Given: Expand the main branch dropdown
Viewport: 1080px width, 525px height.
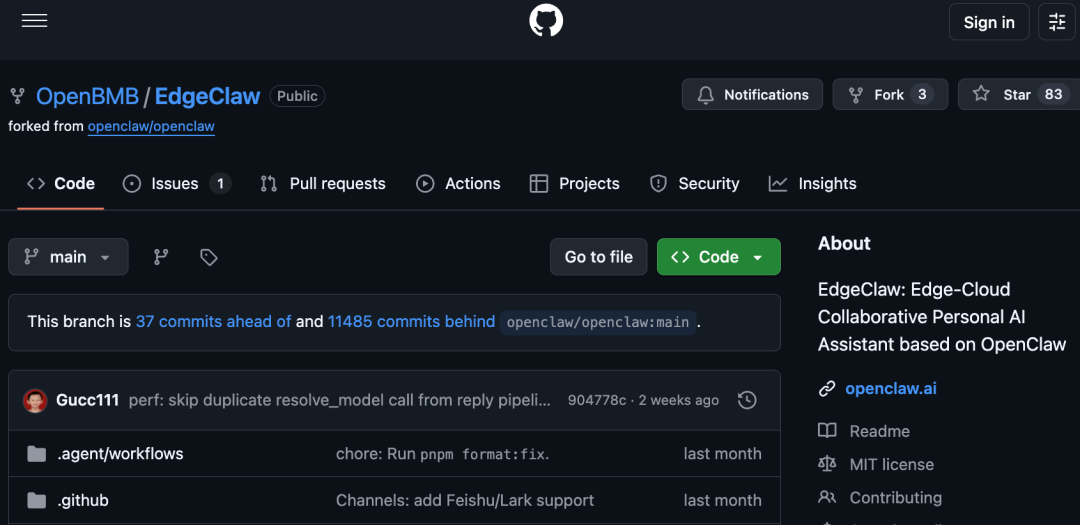Looking at the screenshot, I should (x=68, y=257).
